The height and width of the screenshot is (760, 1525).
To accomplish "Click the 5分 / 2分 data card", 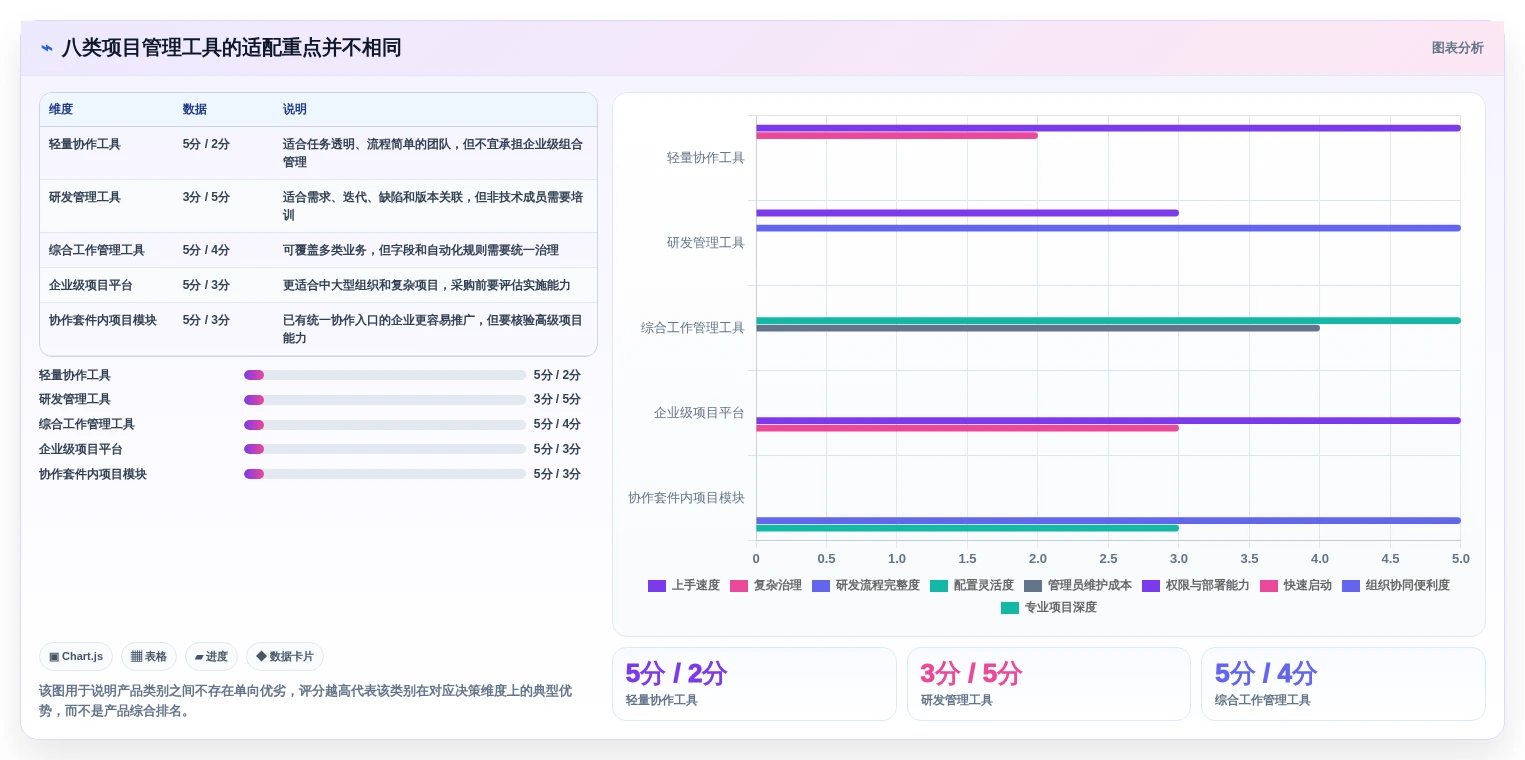I will pos(754,684).
